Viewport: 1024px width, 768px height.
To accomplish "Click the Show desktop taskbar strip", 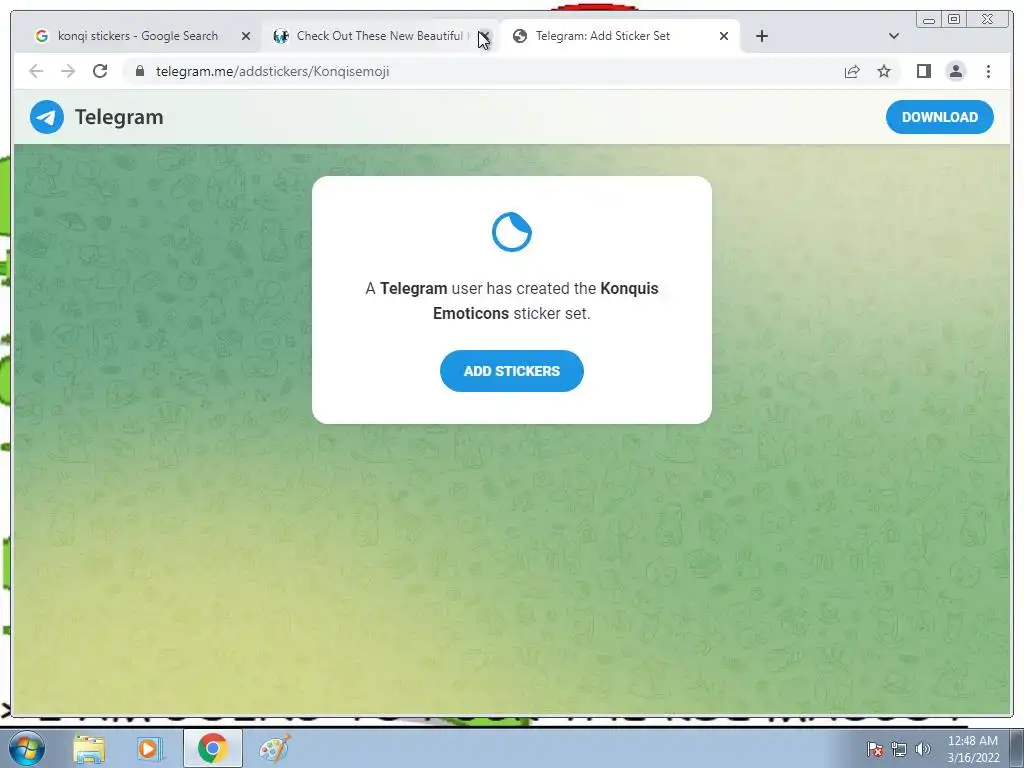I will (x=1017, y=748).
